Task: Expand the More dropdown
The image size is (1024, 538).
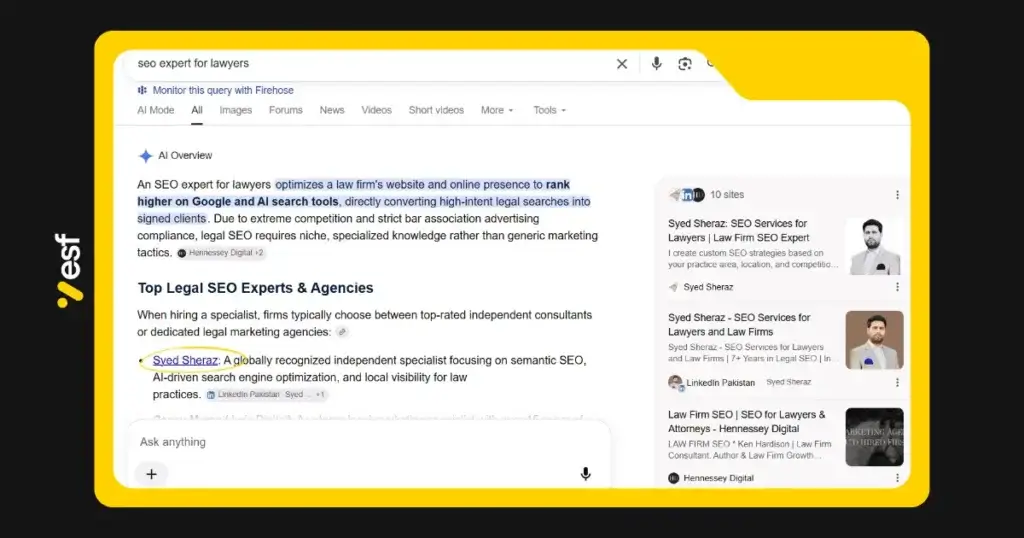Action: 497,110
